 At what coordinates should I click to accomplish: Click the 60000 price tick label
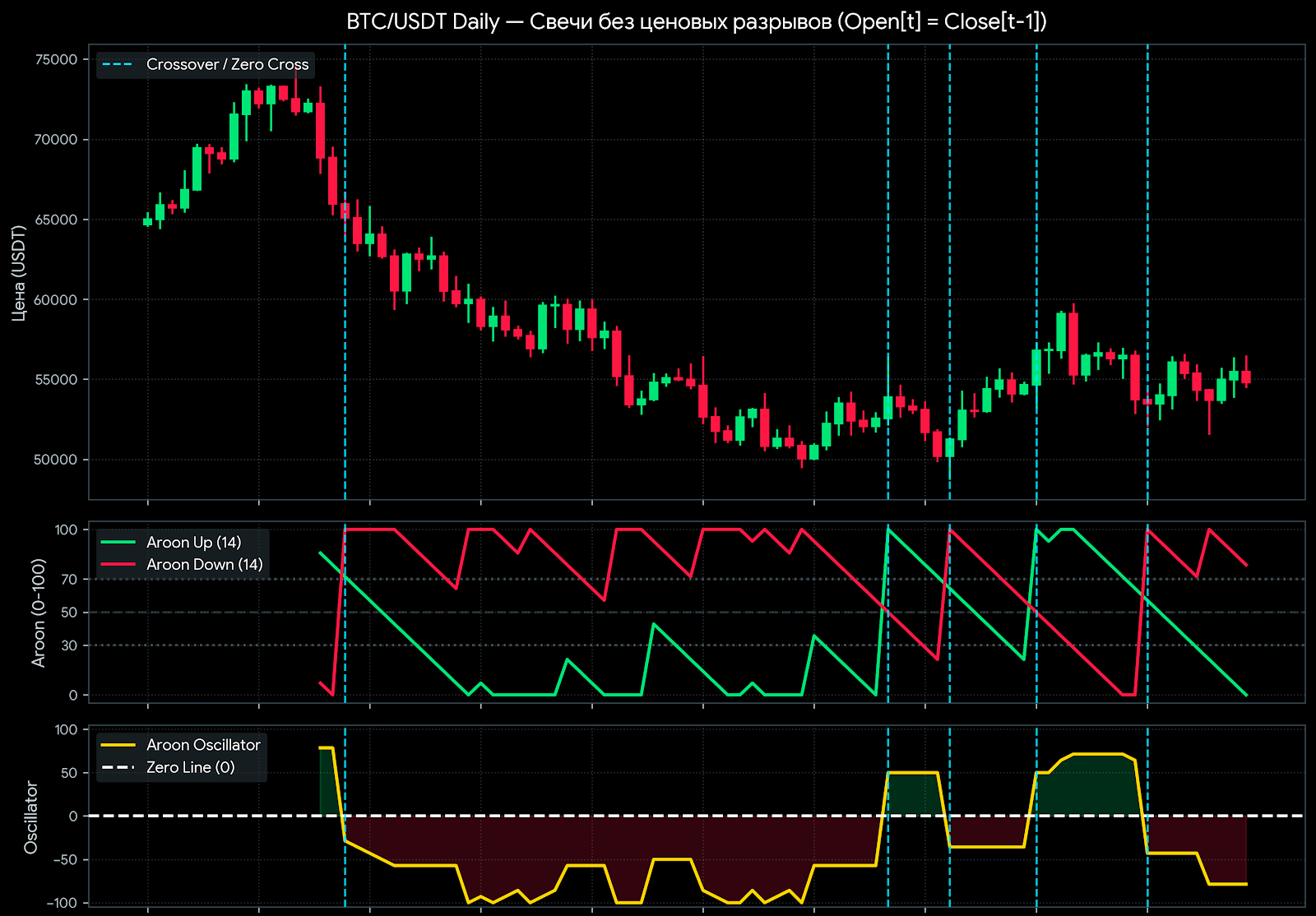coord(57,299)
